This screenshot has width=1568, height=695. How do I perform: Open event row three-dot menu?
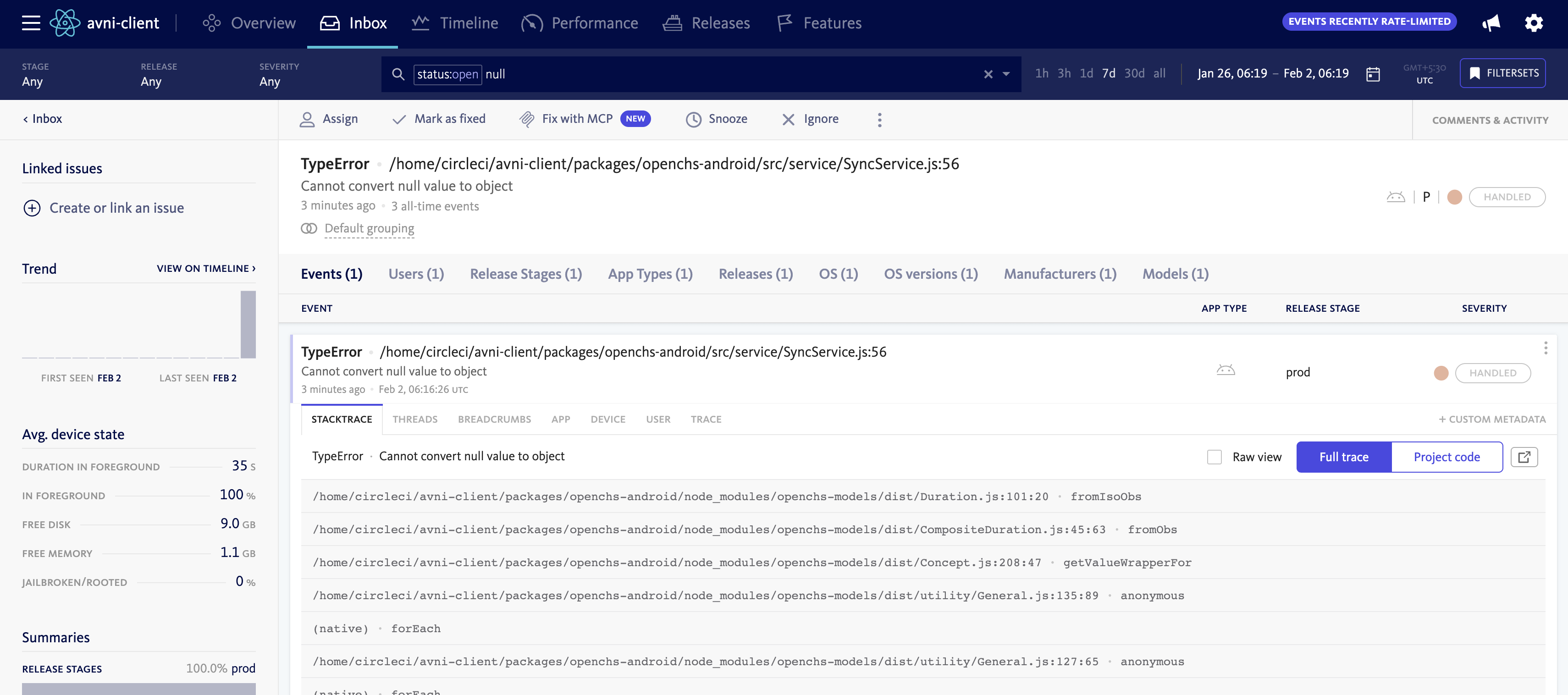point(1545,348)
